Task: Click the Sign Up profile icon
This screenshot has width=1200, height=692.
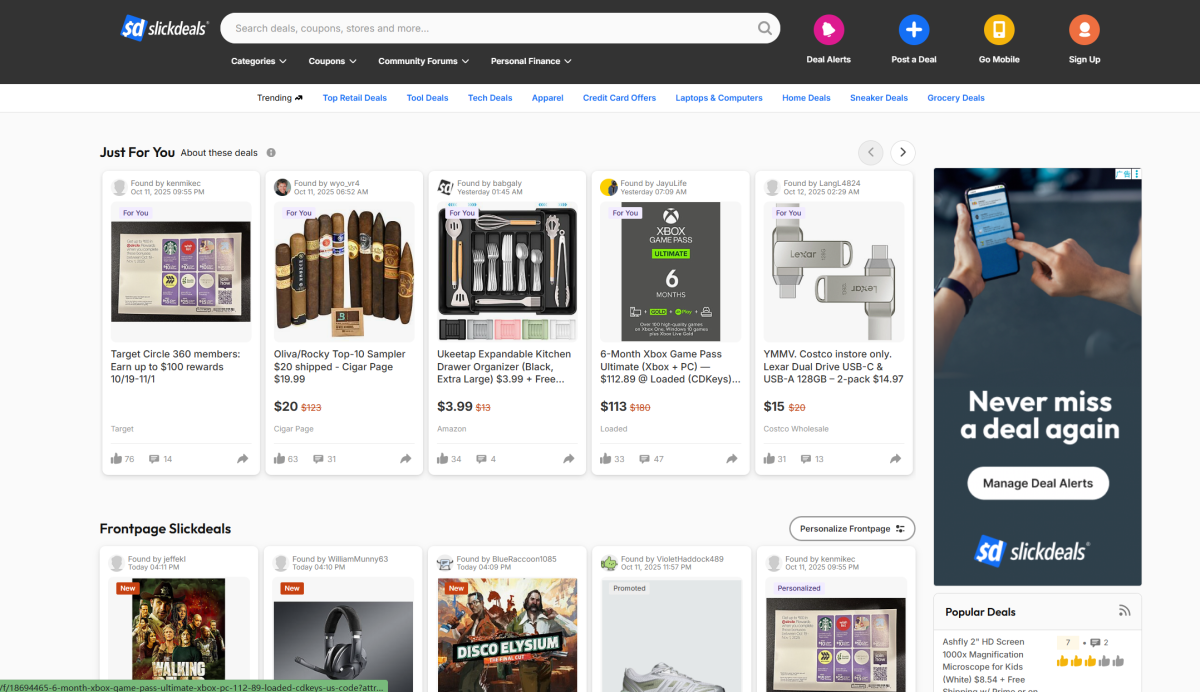Action: (1084, 30)
